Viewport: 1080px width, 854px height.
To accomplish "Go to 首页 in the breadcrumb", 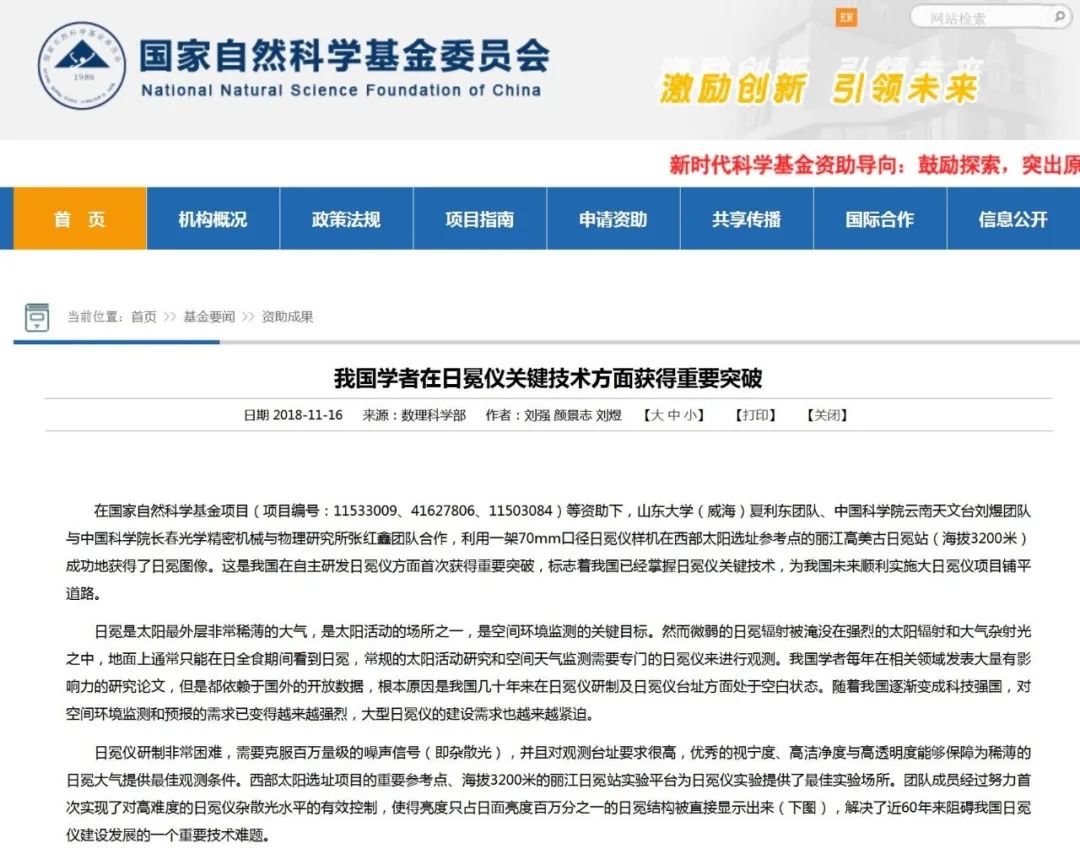I will coord(144,317).
